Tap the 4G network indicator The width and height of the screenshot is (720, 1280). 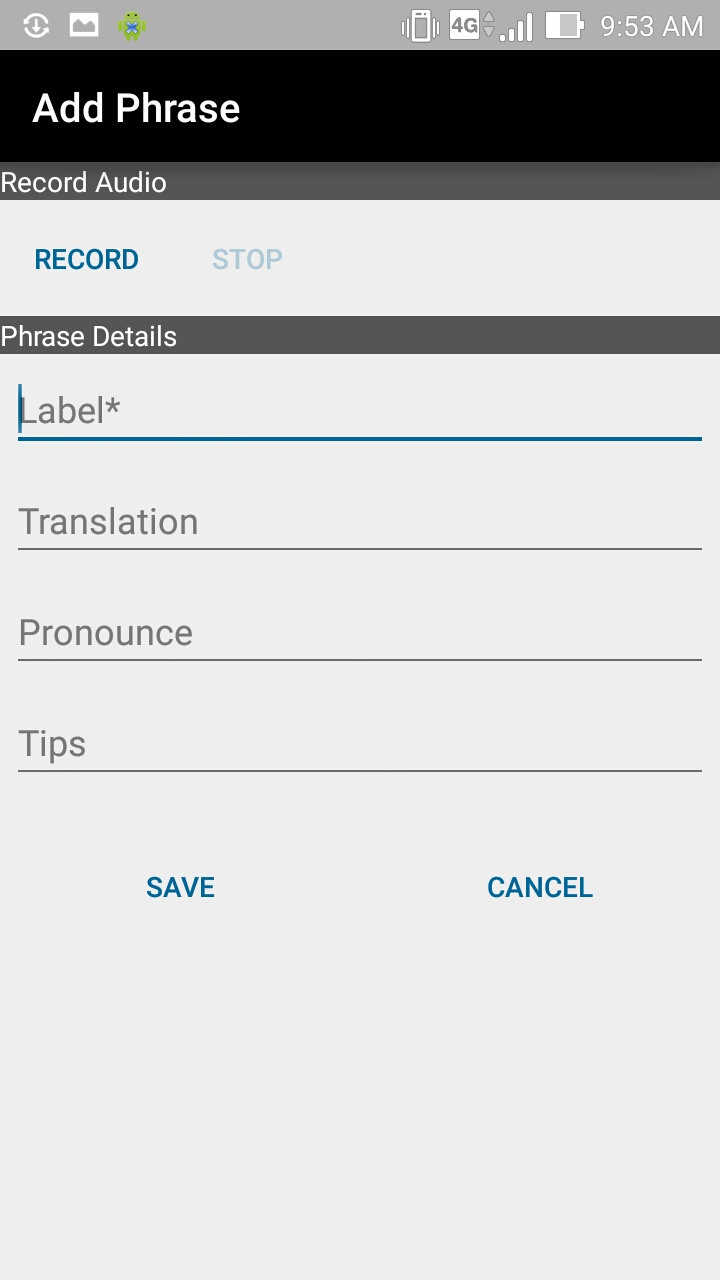pos(462,25)
